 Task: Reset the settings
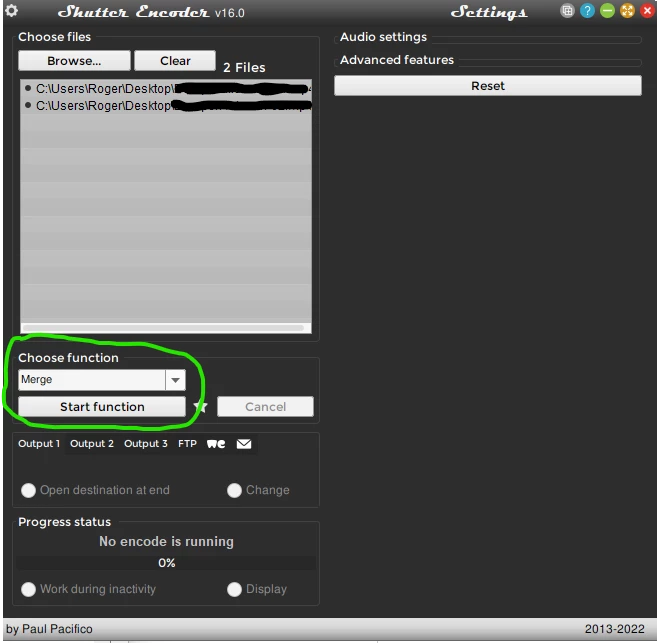(488, 85)
